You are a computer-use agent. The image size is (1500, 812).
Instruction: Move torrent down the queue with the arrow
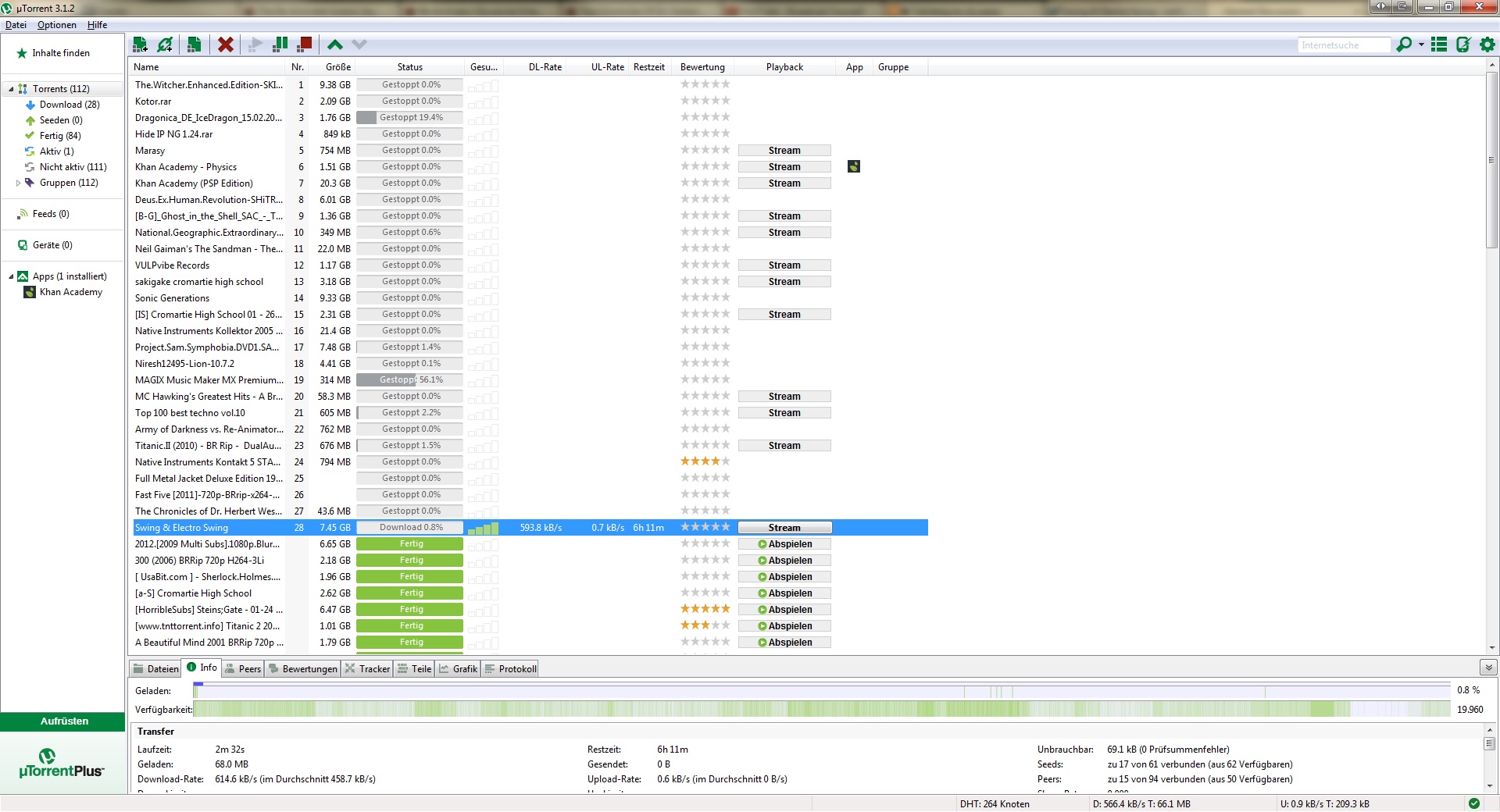[359, 45]
